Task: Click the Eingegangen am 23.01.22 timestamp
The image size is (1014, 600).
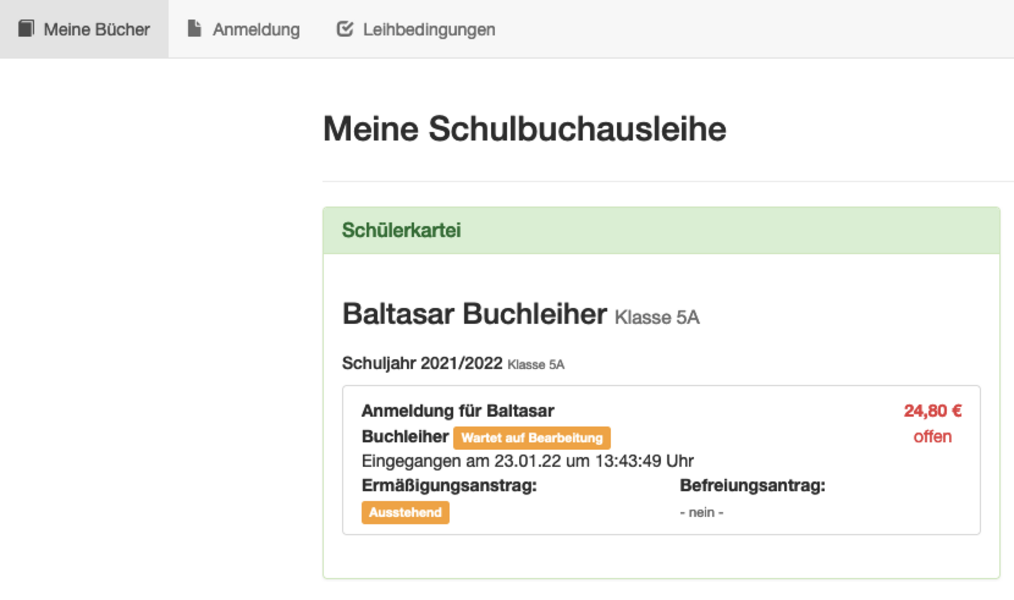Action: (x=527, y=461)
